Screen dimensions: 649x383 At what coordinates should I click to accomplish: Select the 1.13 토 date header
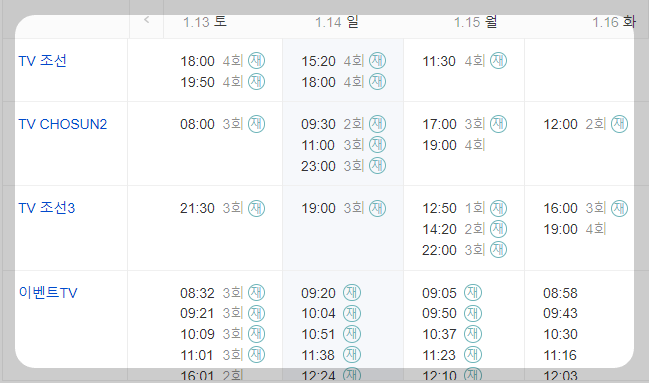(x=205, y=22)
